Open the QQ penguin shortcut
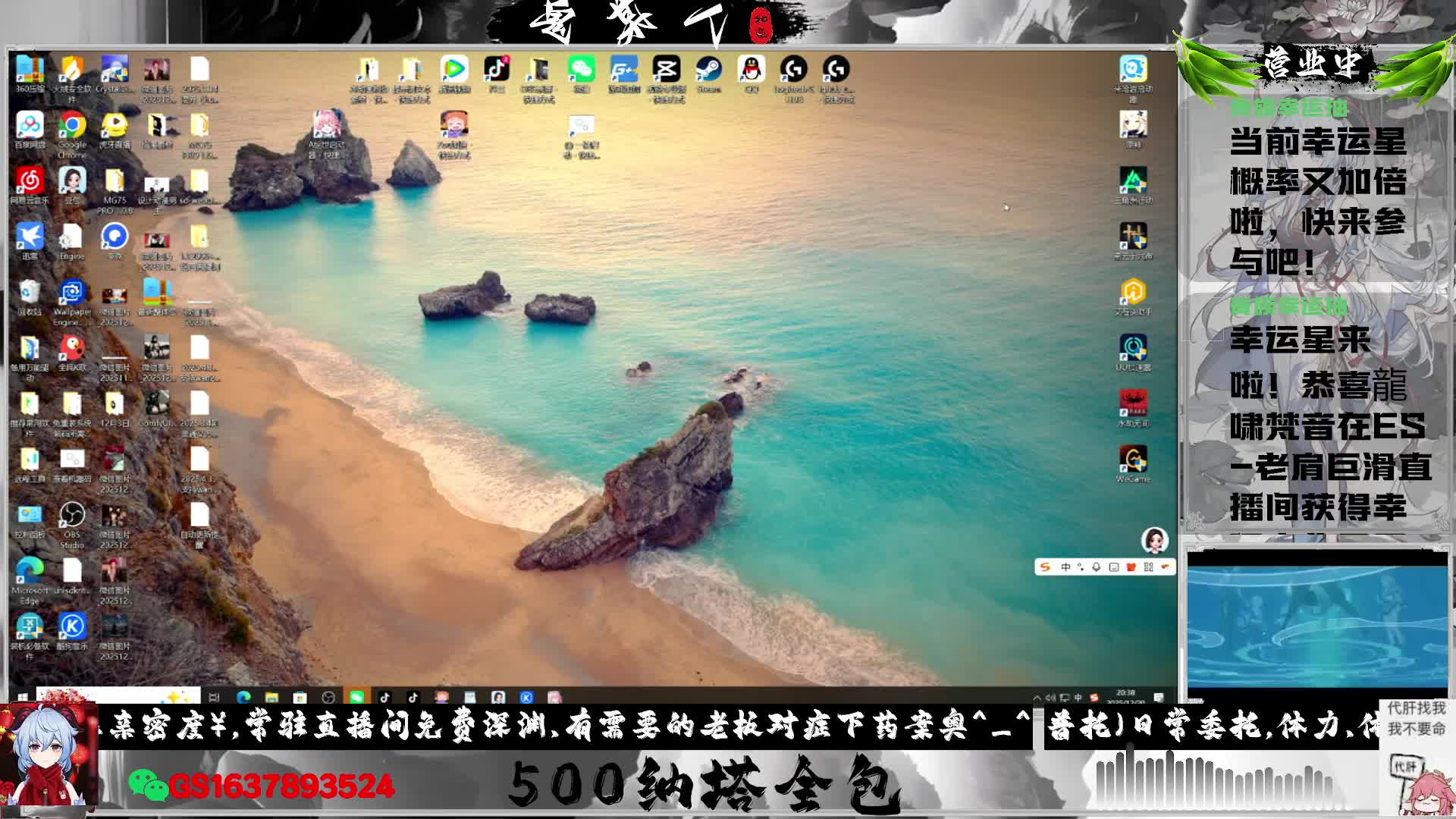The width and height of the screenshot is (1456, 819). tap(752, 70)
